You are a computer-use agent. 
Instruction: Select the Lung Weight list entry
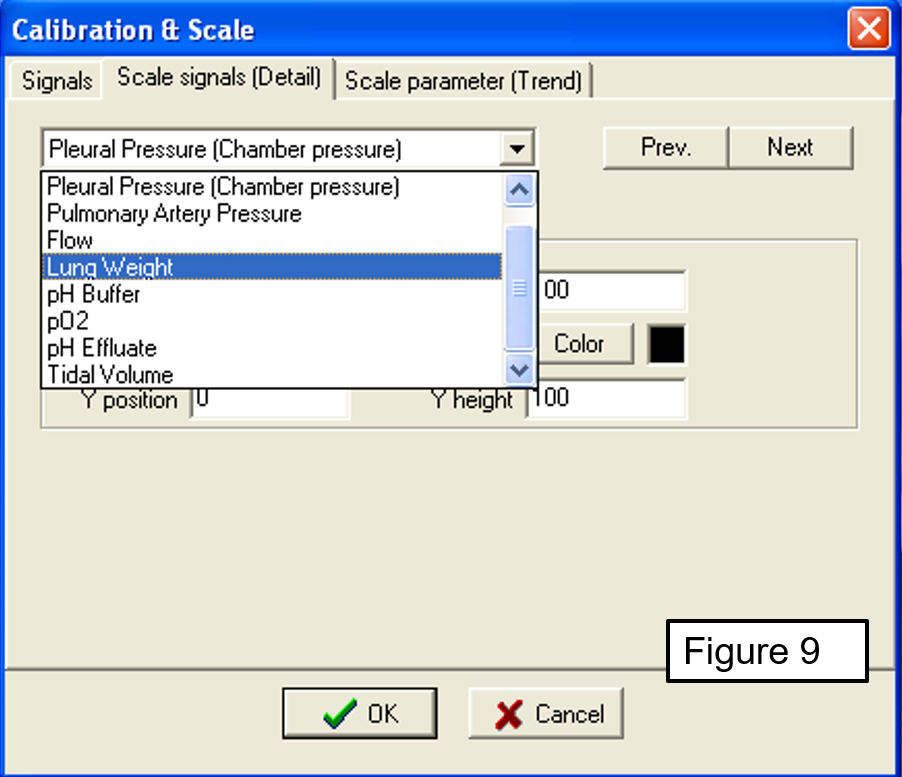pyautogui.click(x=110, y=268)
